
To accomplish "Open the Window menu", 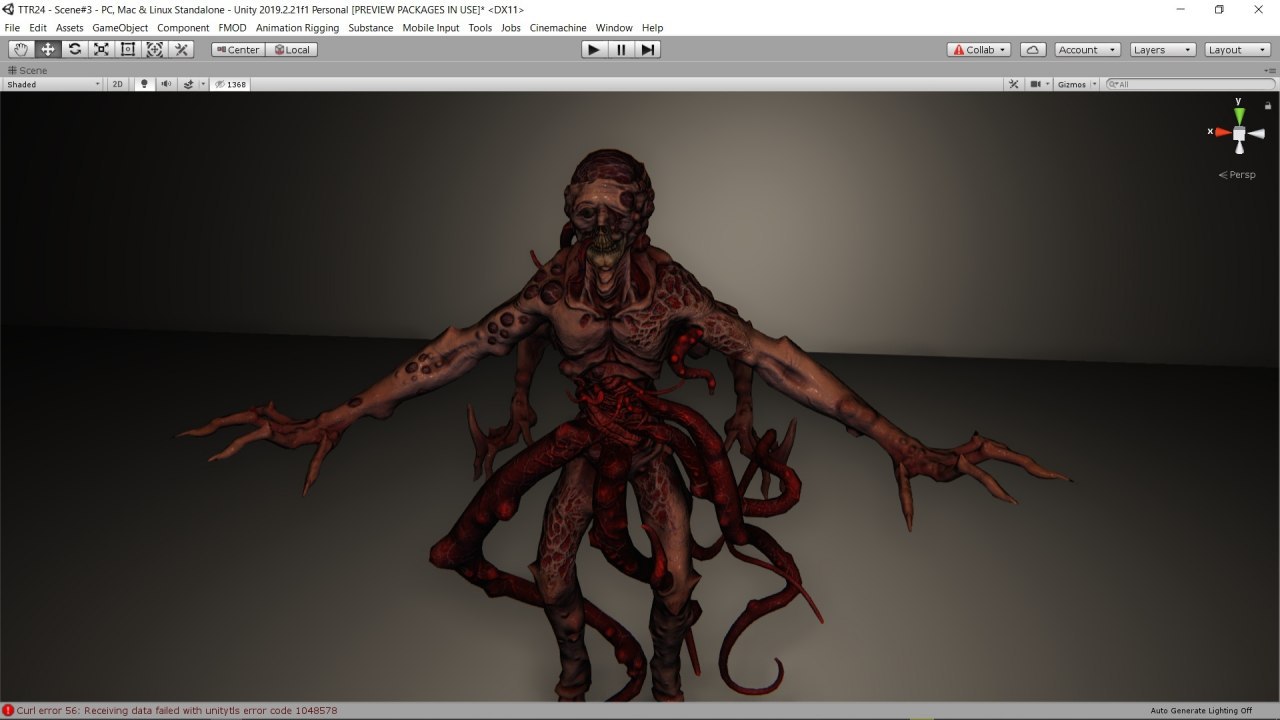I will tap(614, 28).
